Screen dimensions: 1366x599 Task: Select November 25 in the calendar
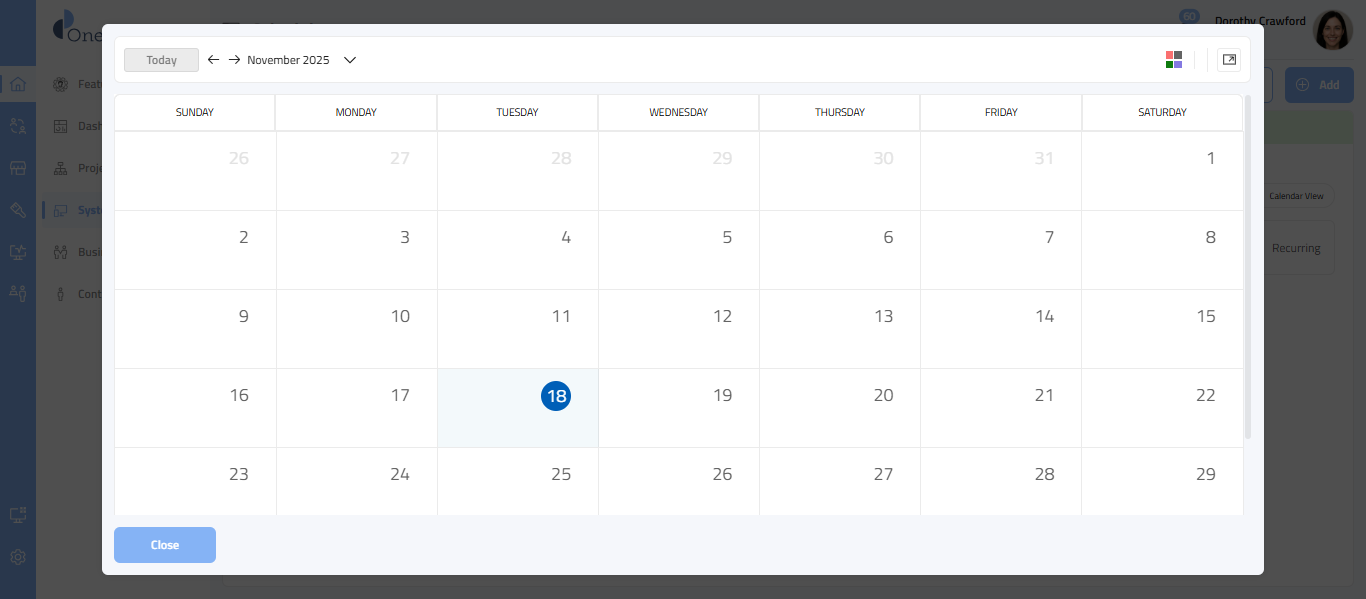[x=561, y=475]
